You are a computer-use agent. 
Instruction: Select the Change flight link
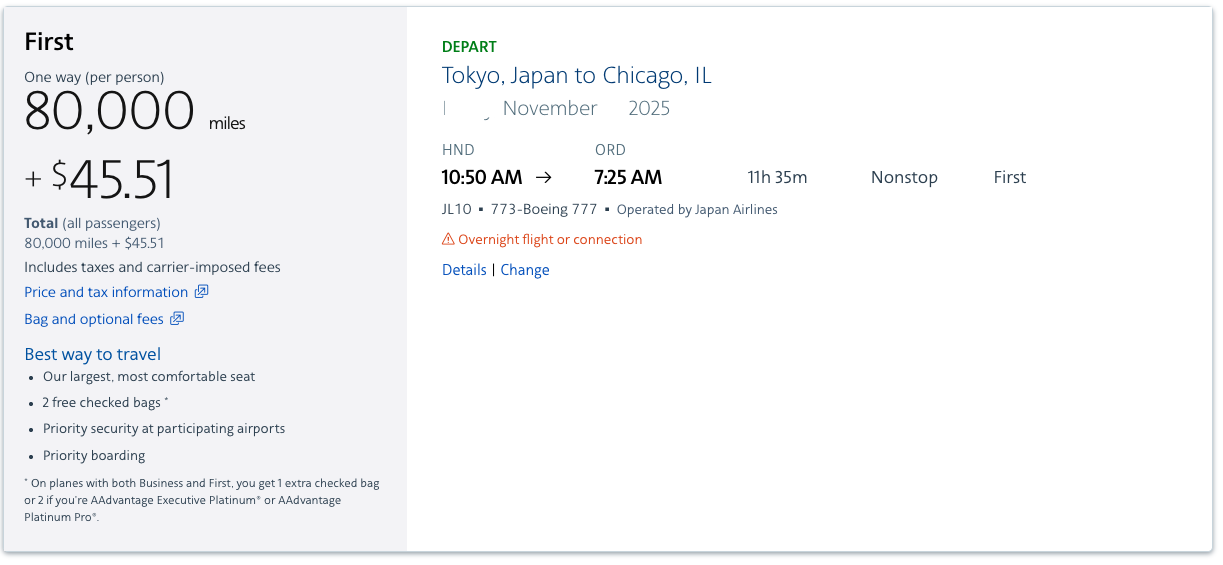coord(525,270)
